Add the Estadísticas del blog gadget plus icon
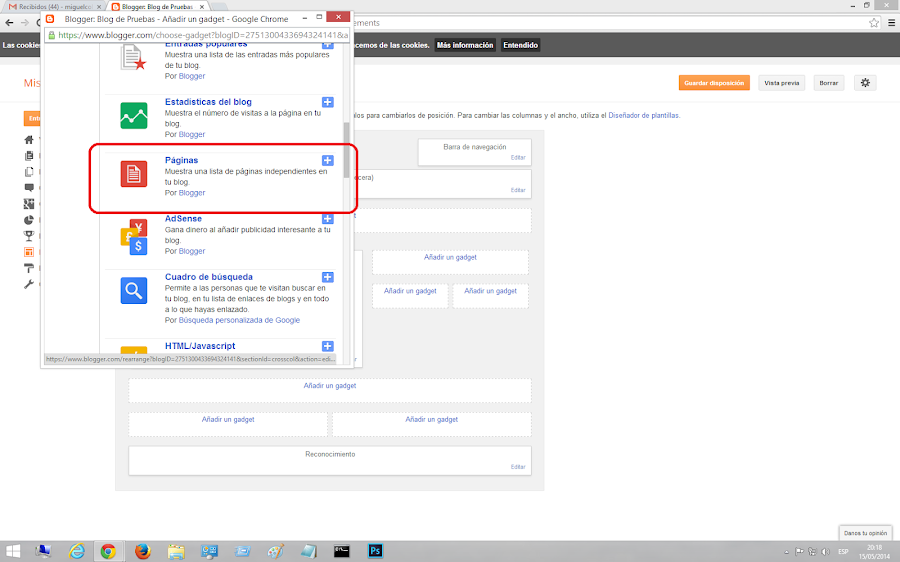900x562 pixels. tap(328, 102)
